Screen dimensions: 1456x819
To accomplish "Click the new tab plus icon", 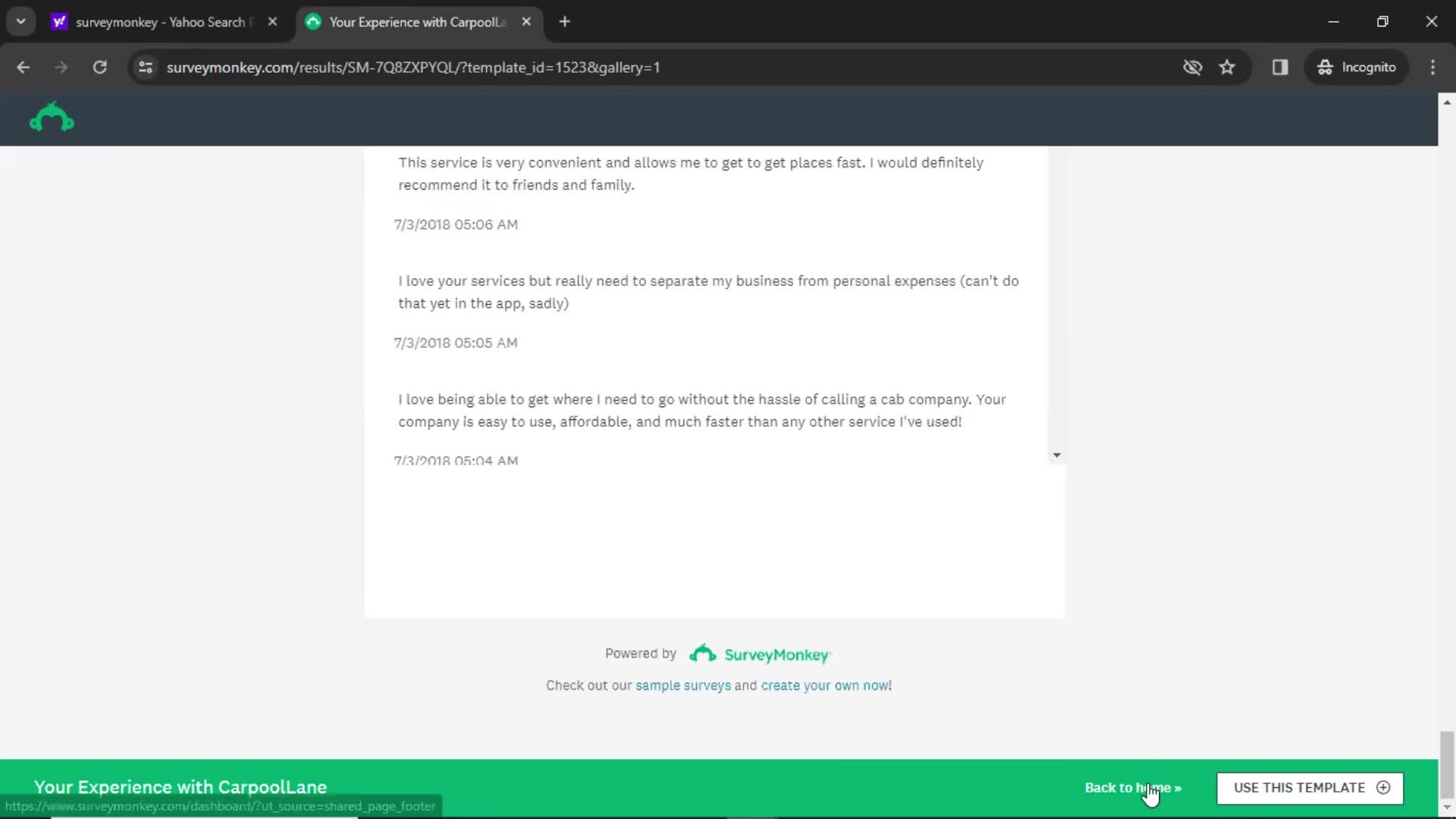I will [564, 21].
